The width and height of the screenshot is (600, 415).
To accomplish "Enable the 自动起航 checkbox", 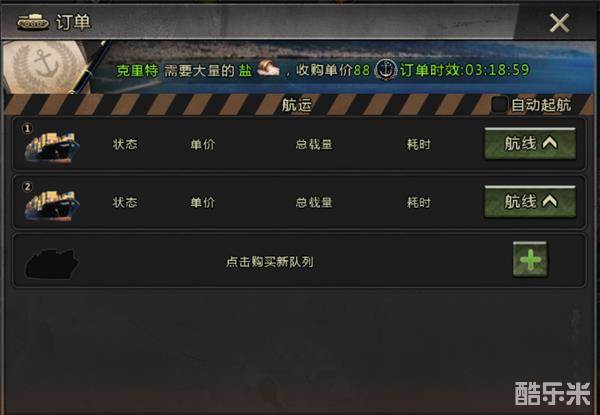I will tap(499, 104).
